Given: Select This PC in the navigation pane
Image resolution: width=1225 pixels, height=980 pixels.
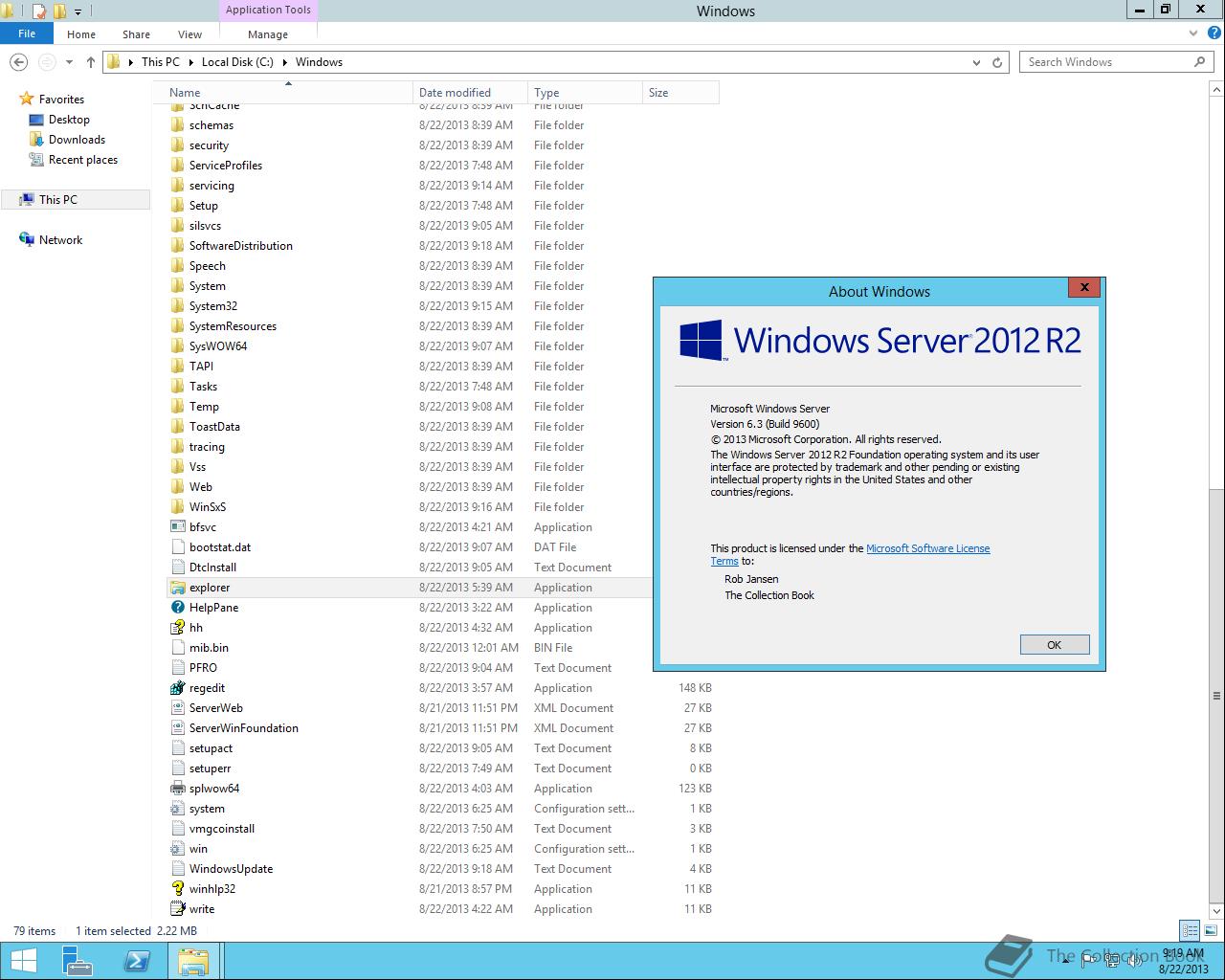Looking at the screenshot, I should (58, 200).
